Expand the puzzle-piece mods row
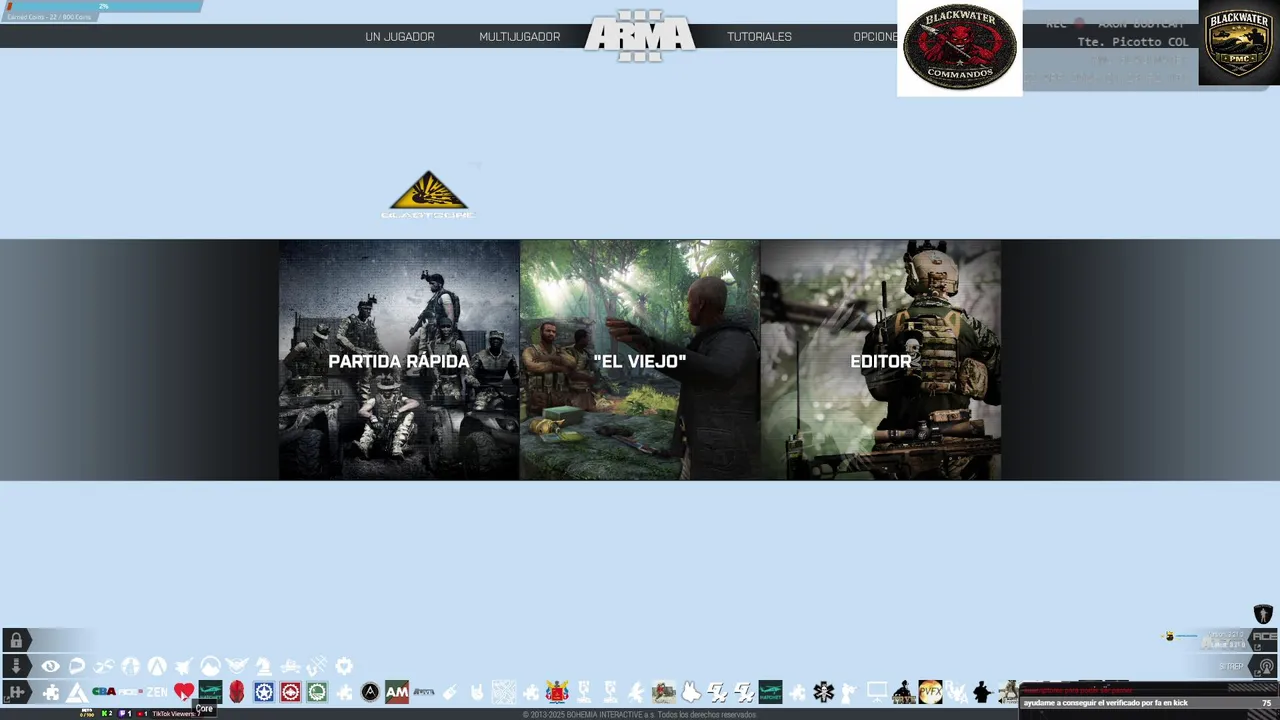This screenshot has width=1280, height=720. click(16, 692)
